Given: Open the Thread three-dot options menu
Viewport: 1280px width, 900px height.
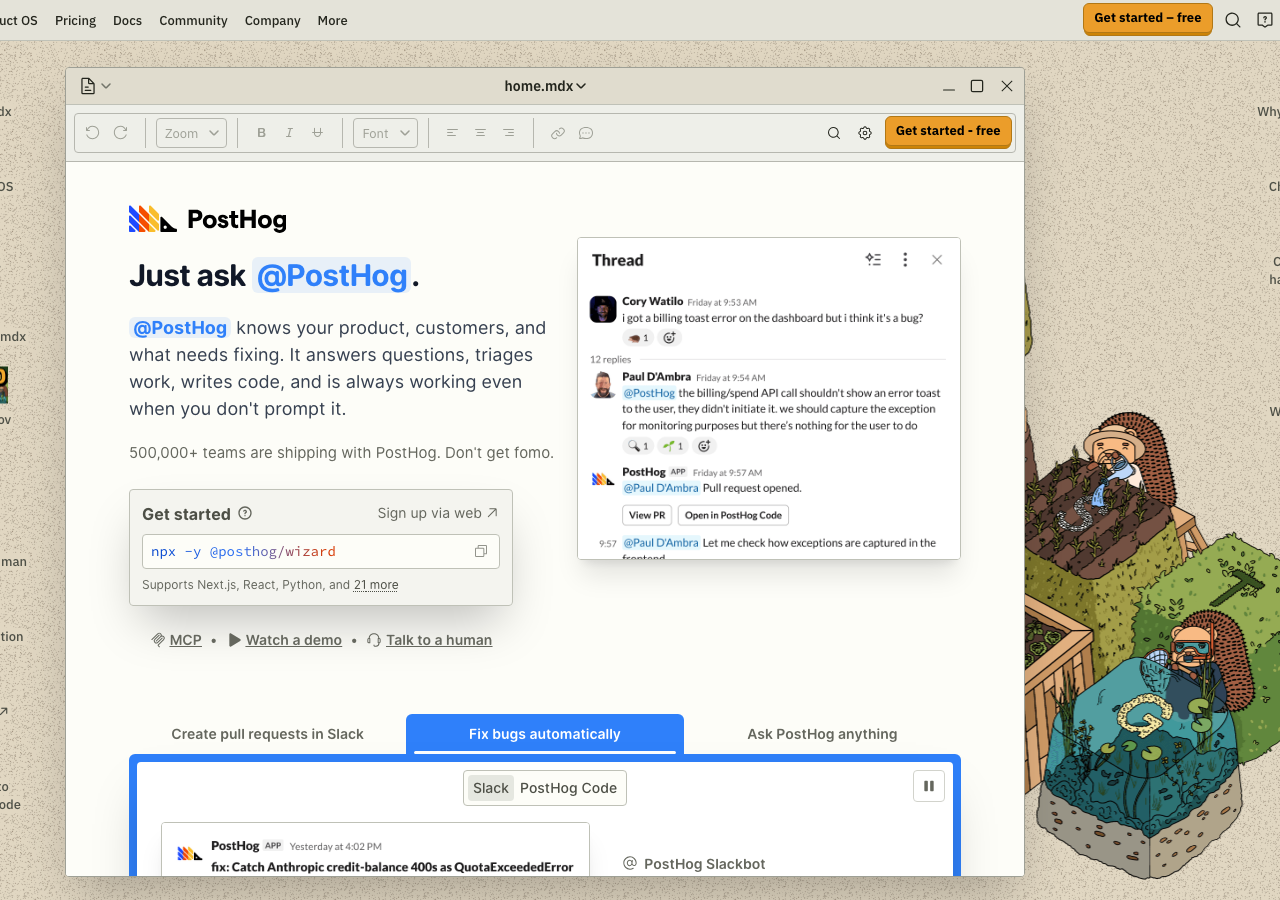Looking at the screenshot, I should [x=905, y=260].
